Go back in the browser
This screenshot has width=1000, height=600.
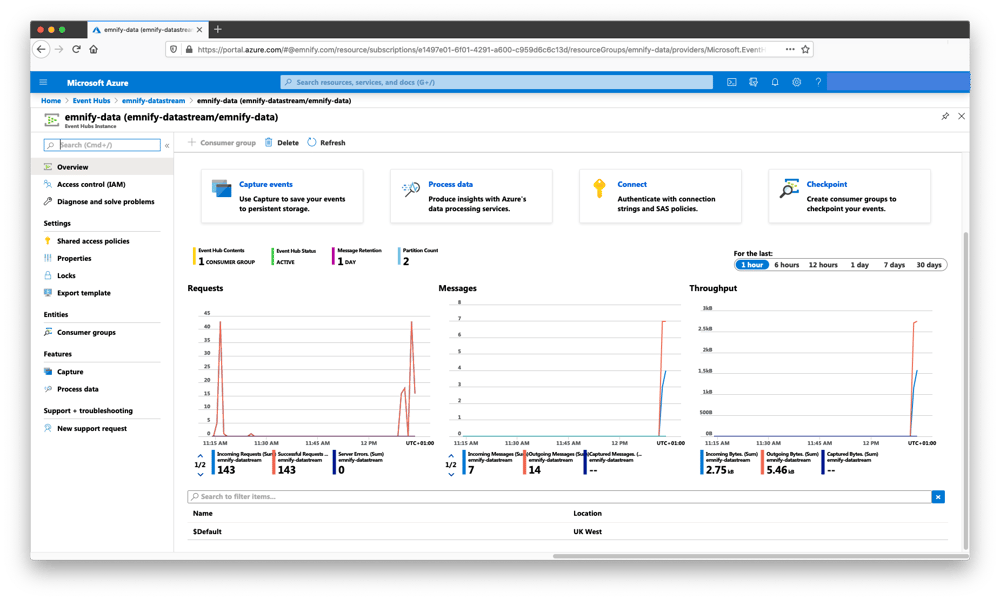tap(41, 49)
